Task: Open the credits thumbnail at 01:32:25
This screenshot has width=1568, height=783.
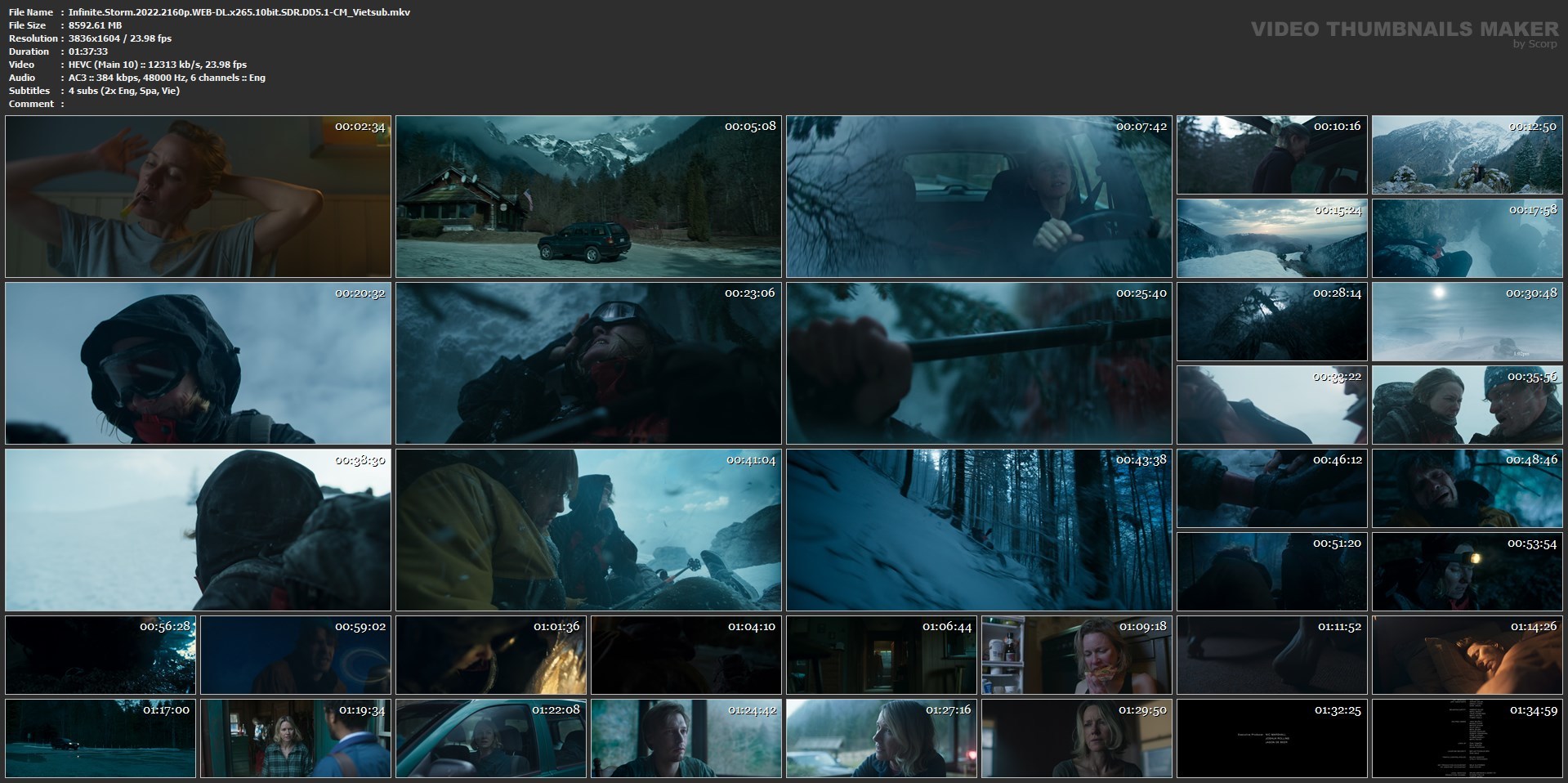Action: coord(1271,738)
